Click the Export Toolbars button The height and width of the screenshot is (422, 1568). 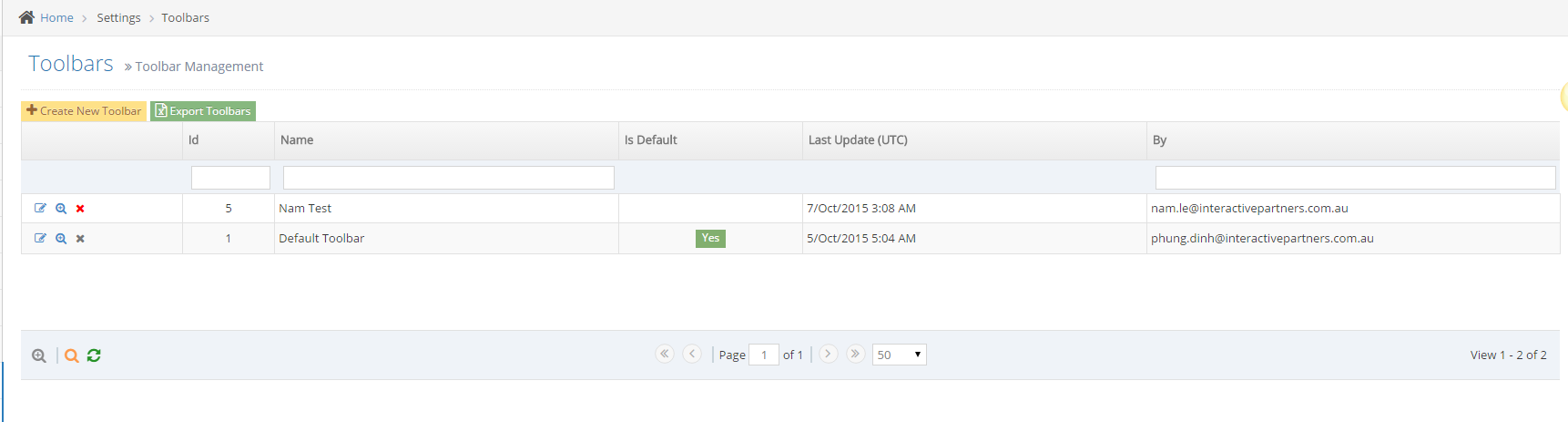203,111
